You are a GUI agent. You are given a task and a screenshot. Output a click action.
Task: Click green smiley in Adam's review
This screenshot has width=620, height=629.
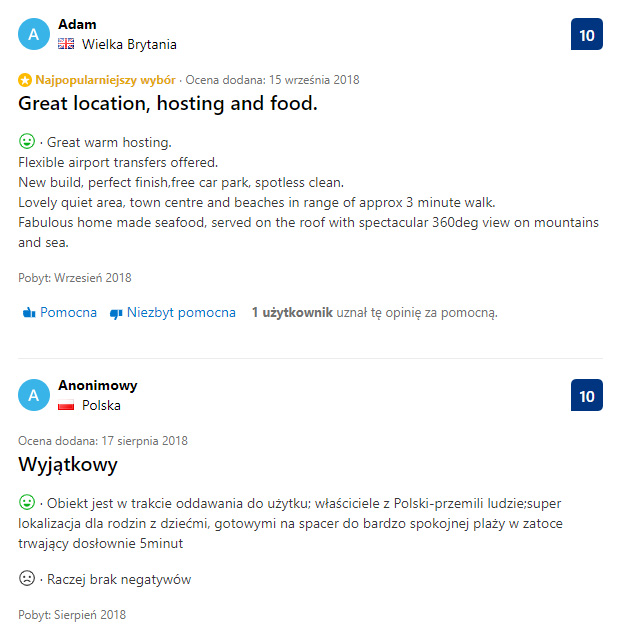[27, 142]
